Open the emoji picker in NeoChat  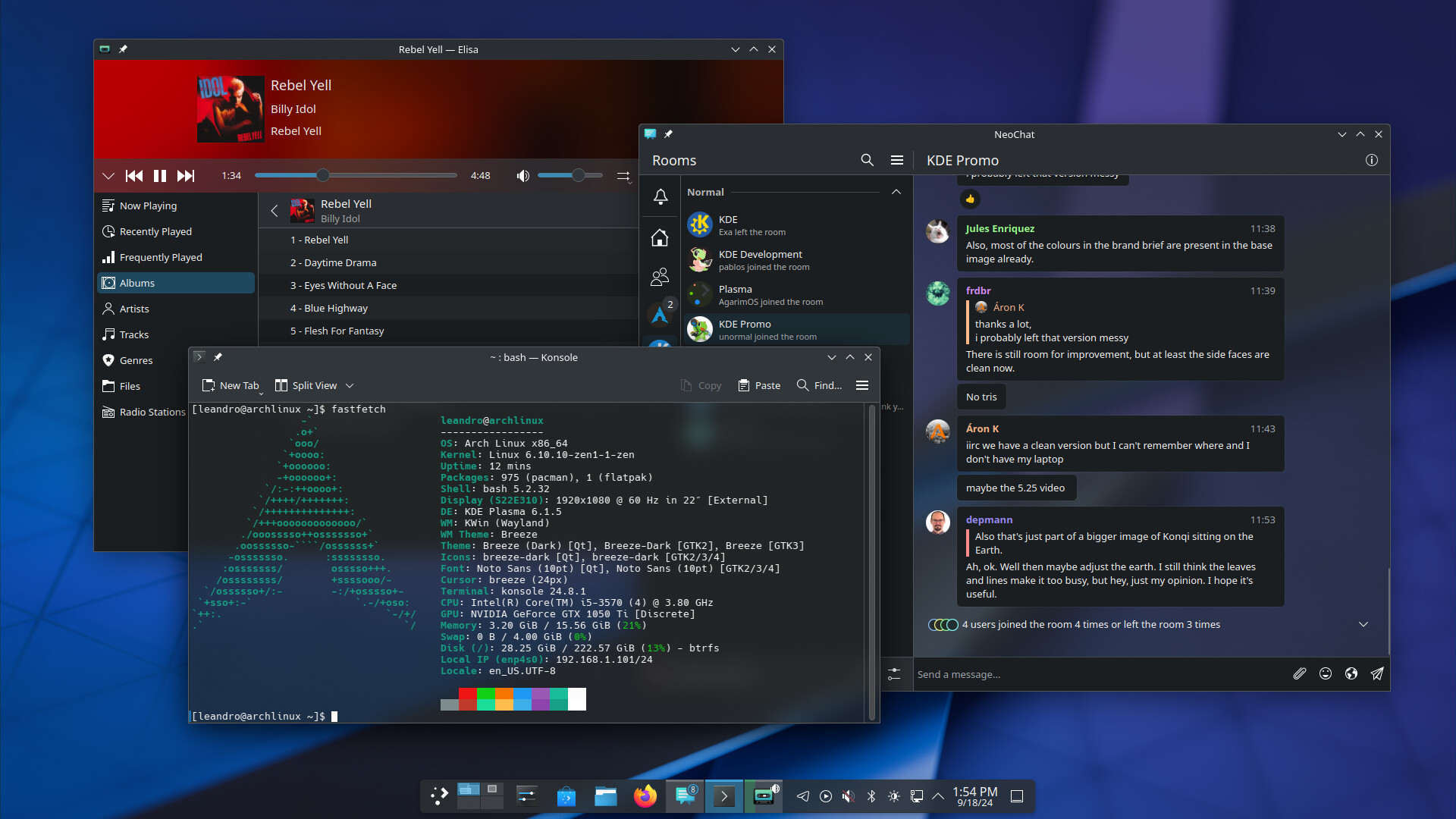coord(1326,673)
